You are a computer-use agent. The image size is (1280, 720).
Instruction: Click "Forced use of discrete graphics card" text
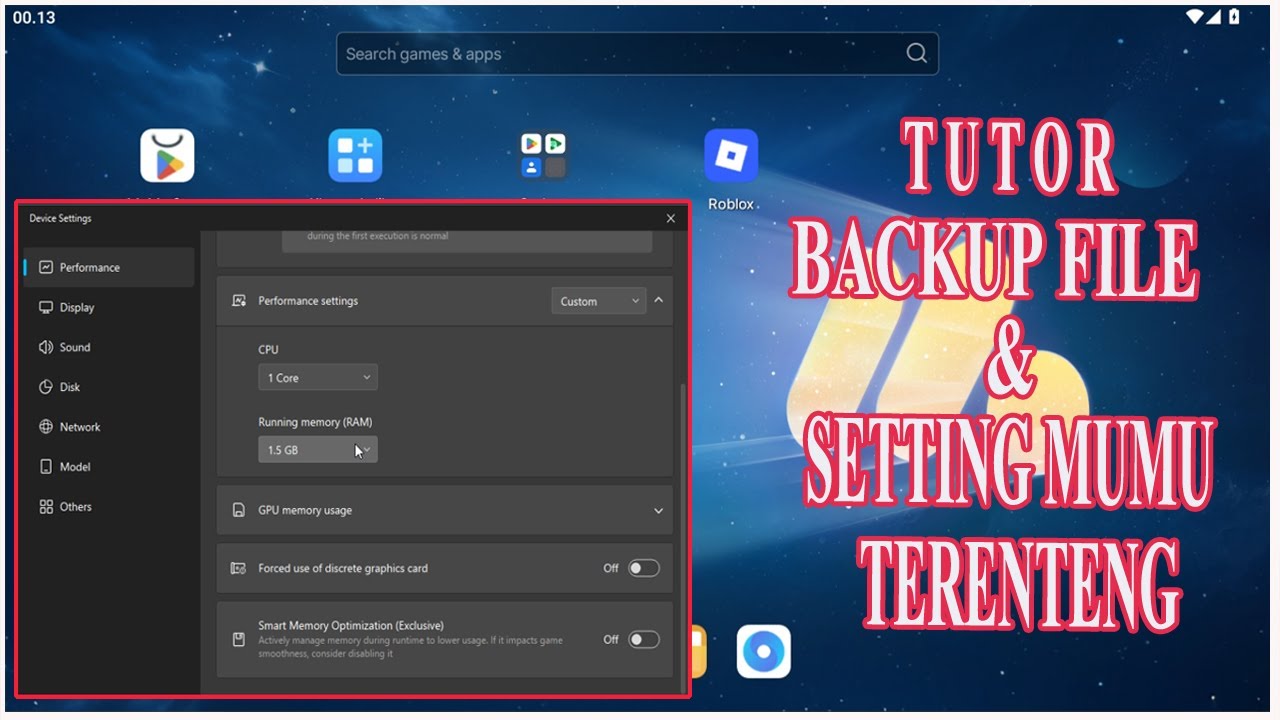tap(343, 568)
